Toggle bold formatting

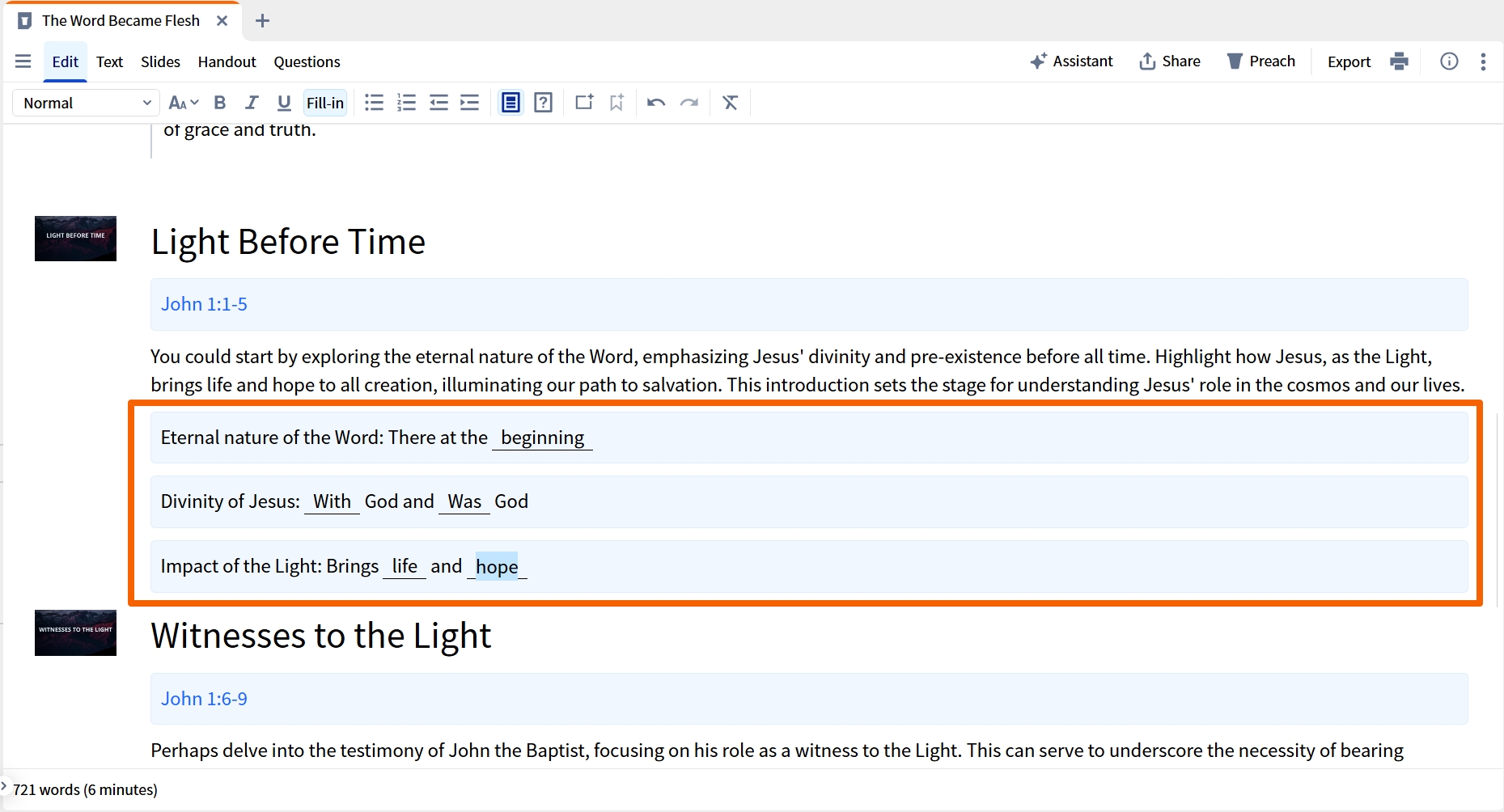219,103
